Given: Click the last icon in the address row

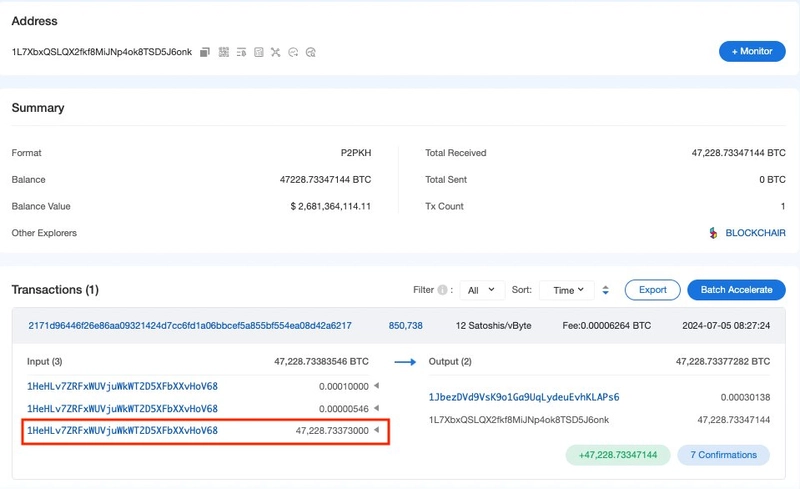Looking at the screenshot, I should [x=311, y=52].
